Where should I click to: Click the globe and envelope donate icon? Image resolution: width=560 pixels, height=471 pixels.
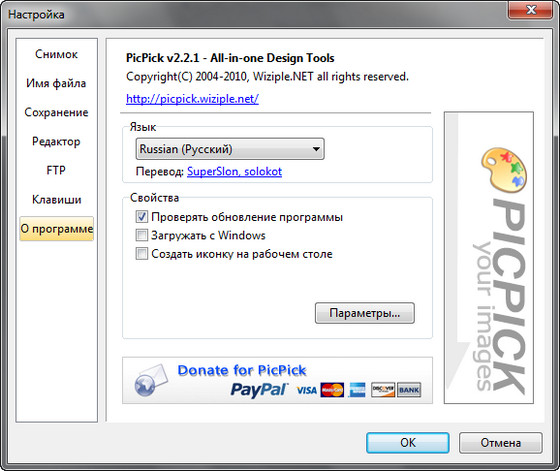151,381
